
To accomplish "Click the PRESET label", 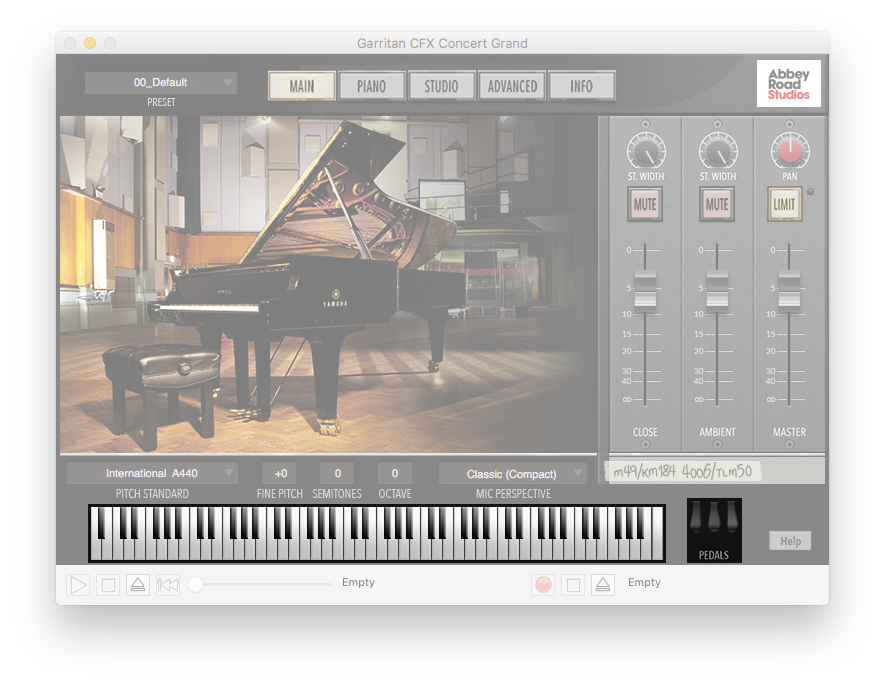I will pyautogui.click(x=161, y=102).
